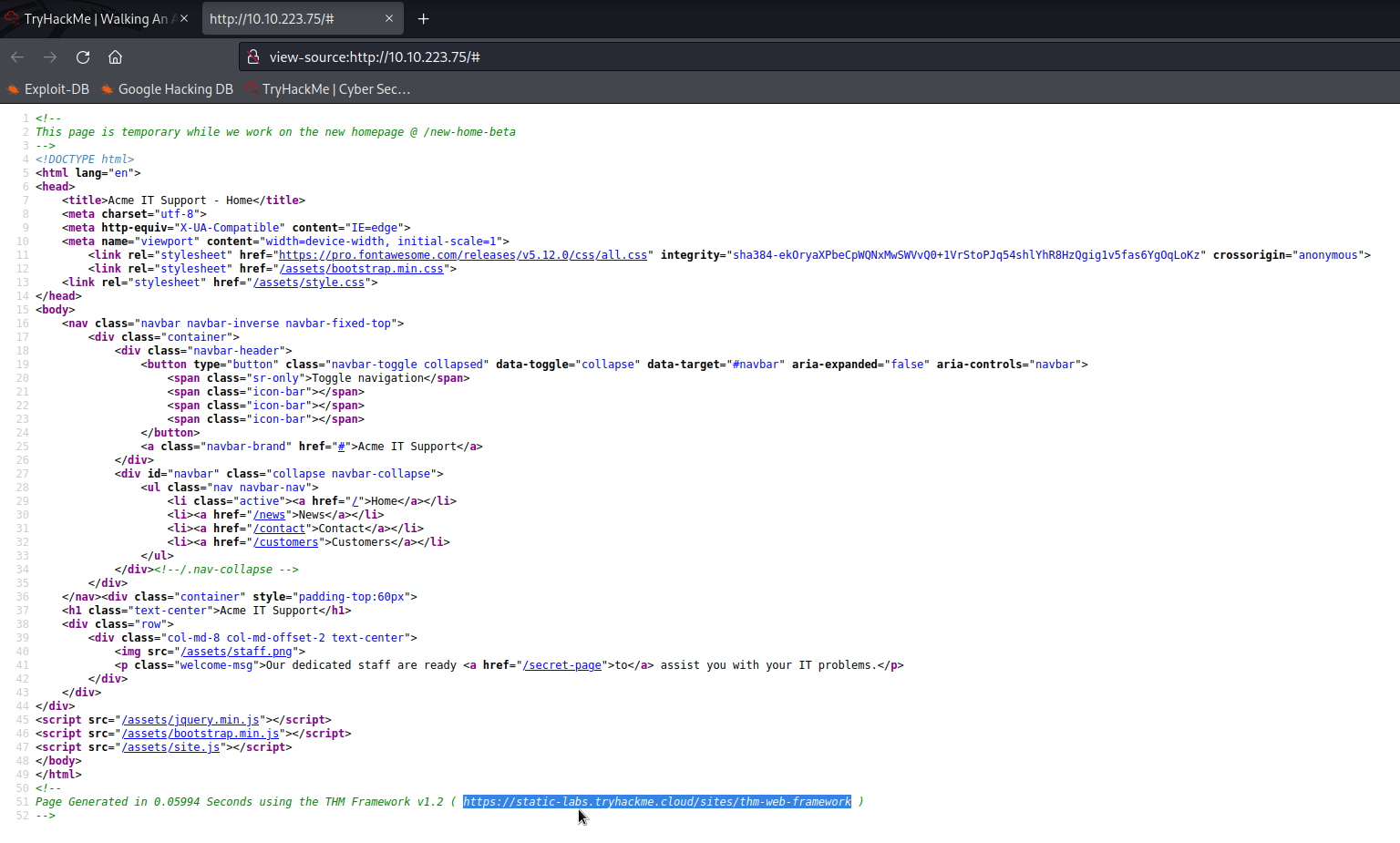This screenshot has height=843, width=1400.
Task: Click the "welcome-msg" class value
Action: click(217, 665)
